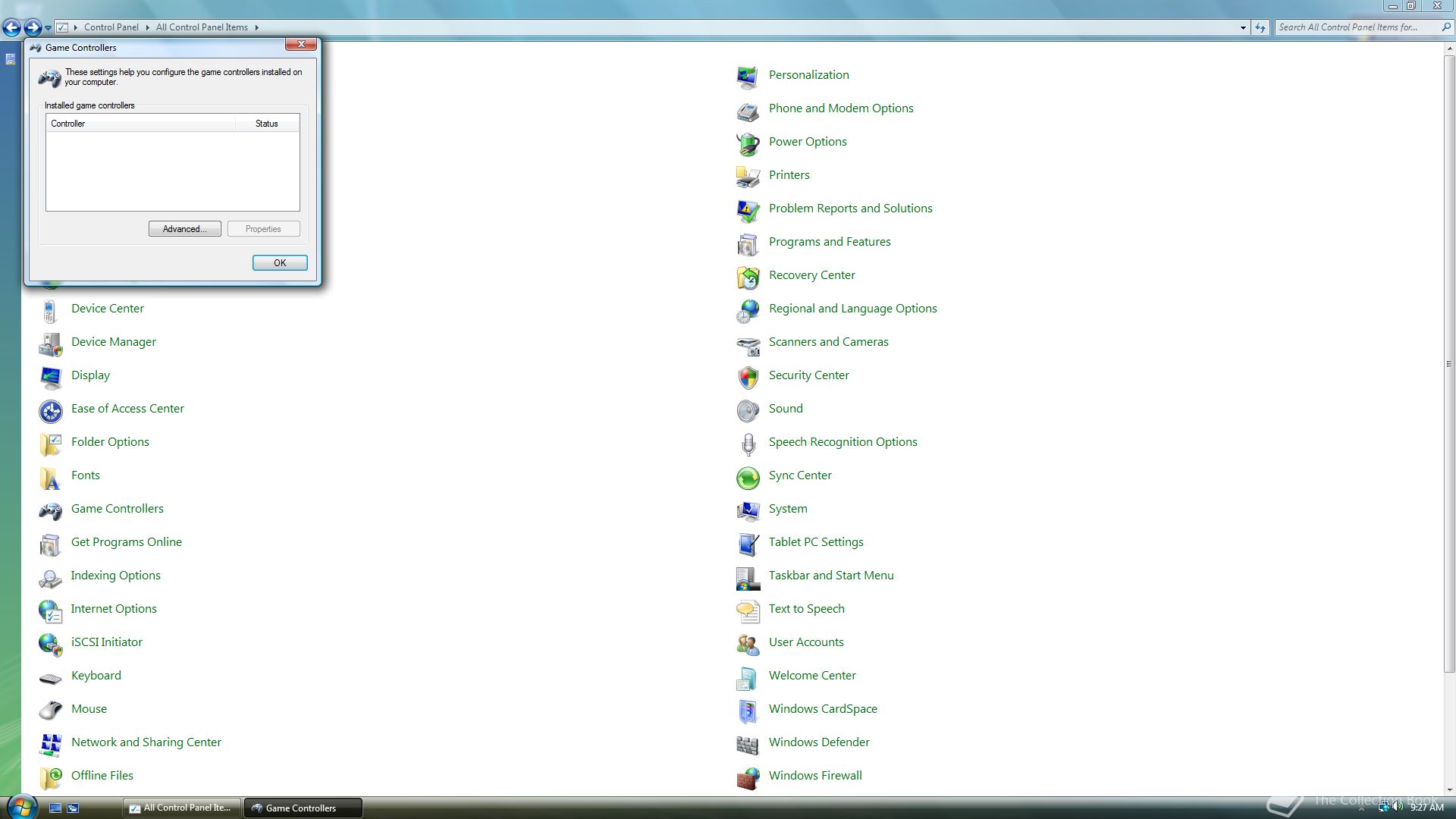Click the Controller column header
The image size is (1456, 819).
point(140,124)
